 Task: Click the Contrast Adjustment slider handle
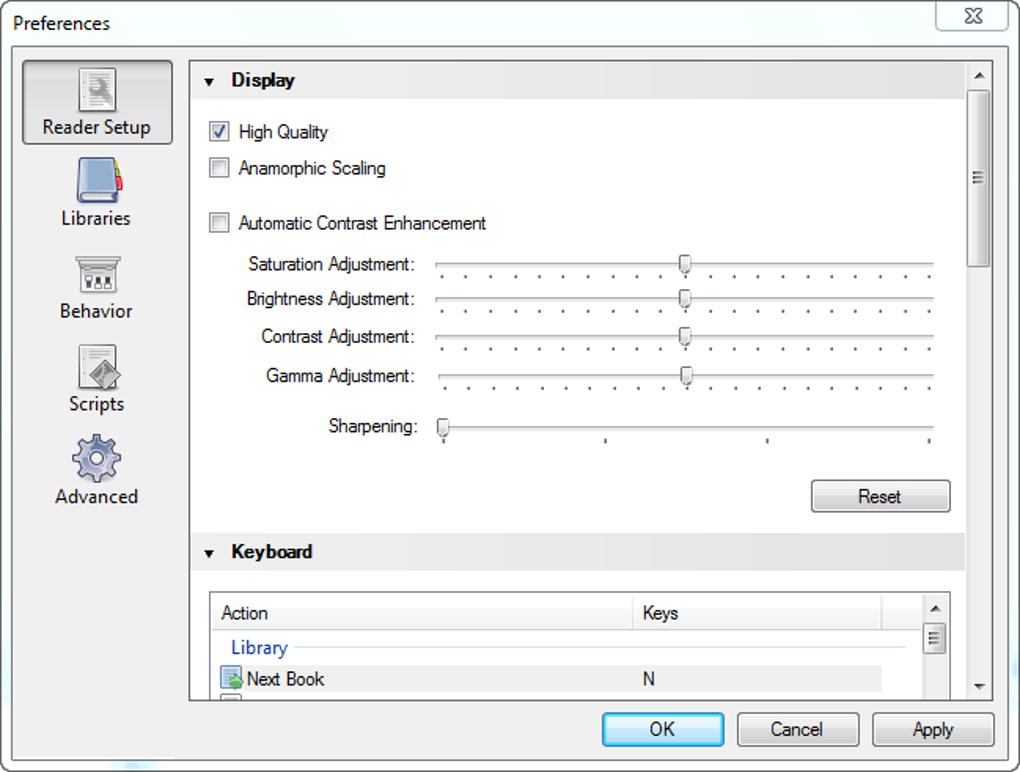pyautogui.click(x=684, y=336)
